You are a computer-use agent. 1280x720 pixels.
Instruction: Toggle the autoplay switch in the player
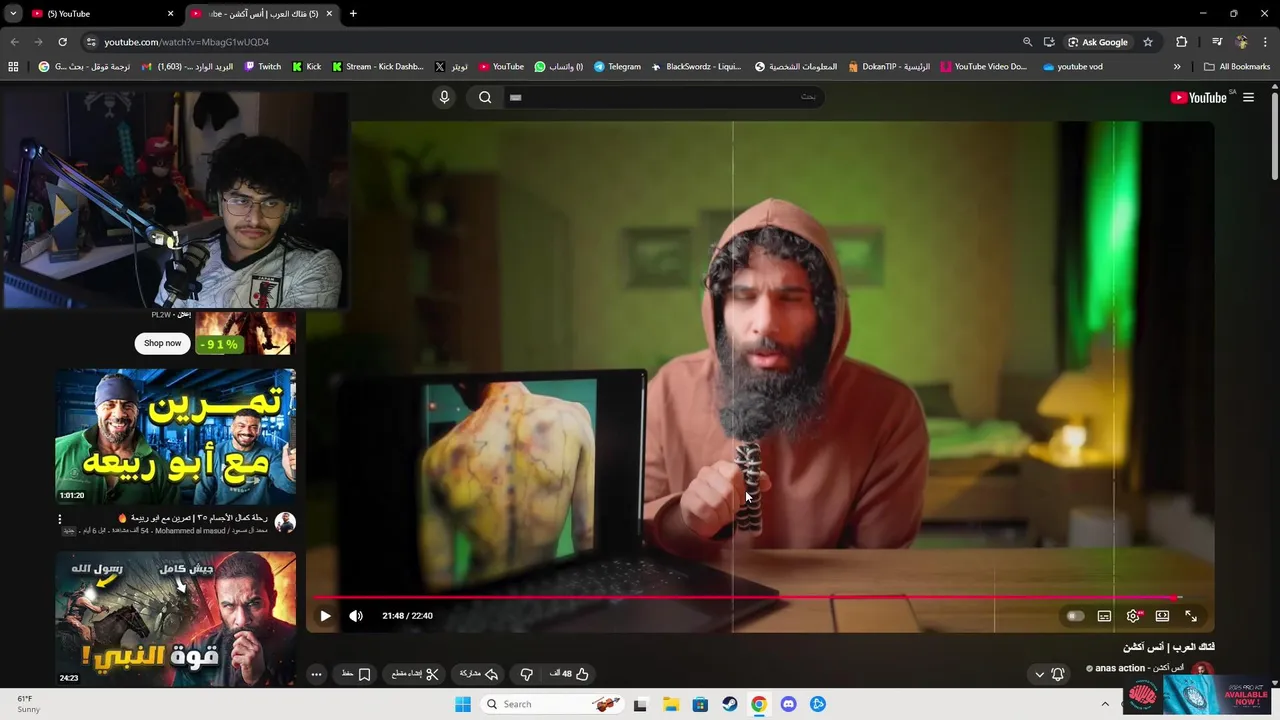1075,616
